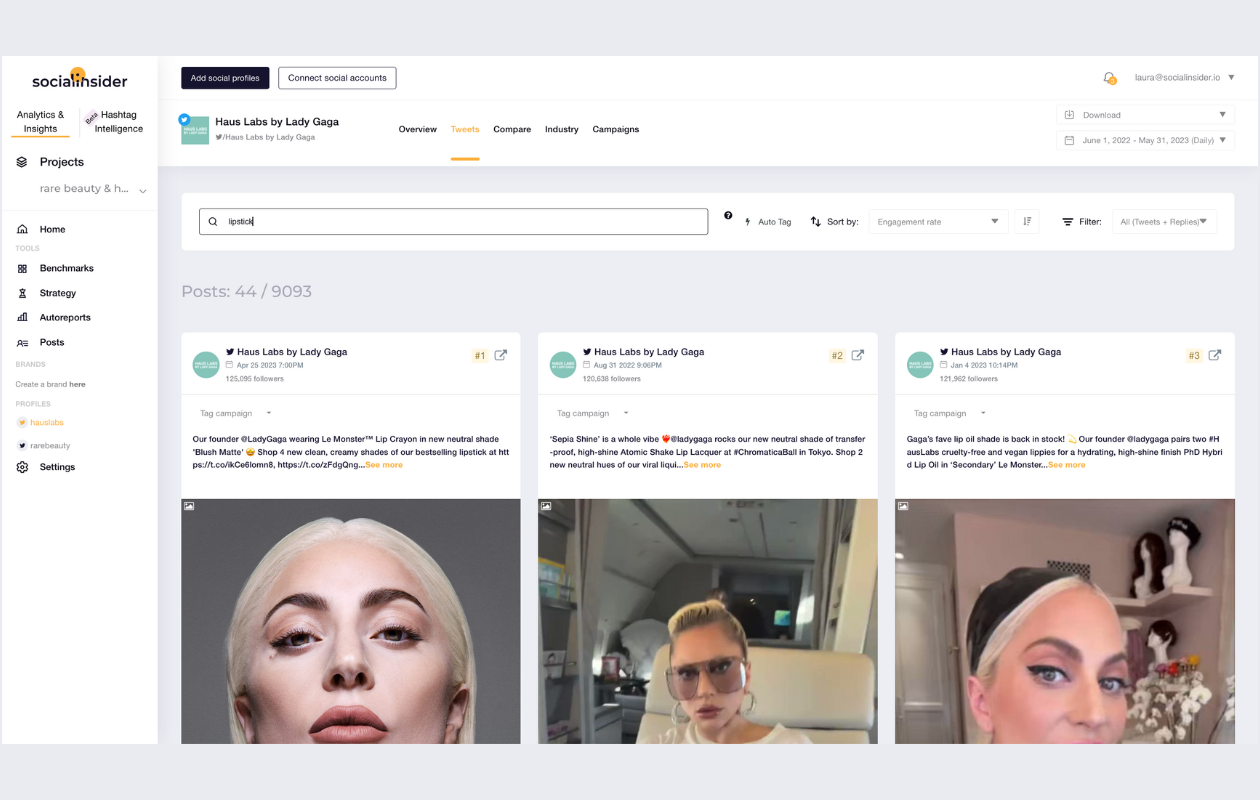Click Add social profiles button
This screenshot has height=800, width=1260.
225,78
